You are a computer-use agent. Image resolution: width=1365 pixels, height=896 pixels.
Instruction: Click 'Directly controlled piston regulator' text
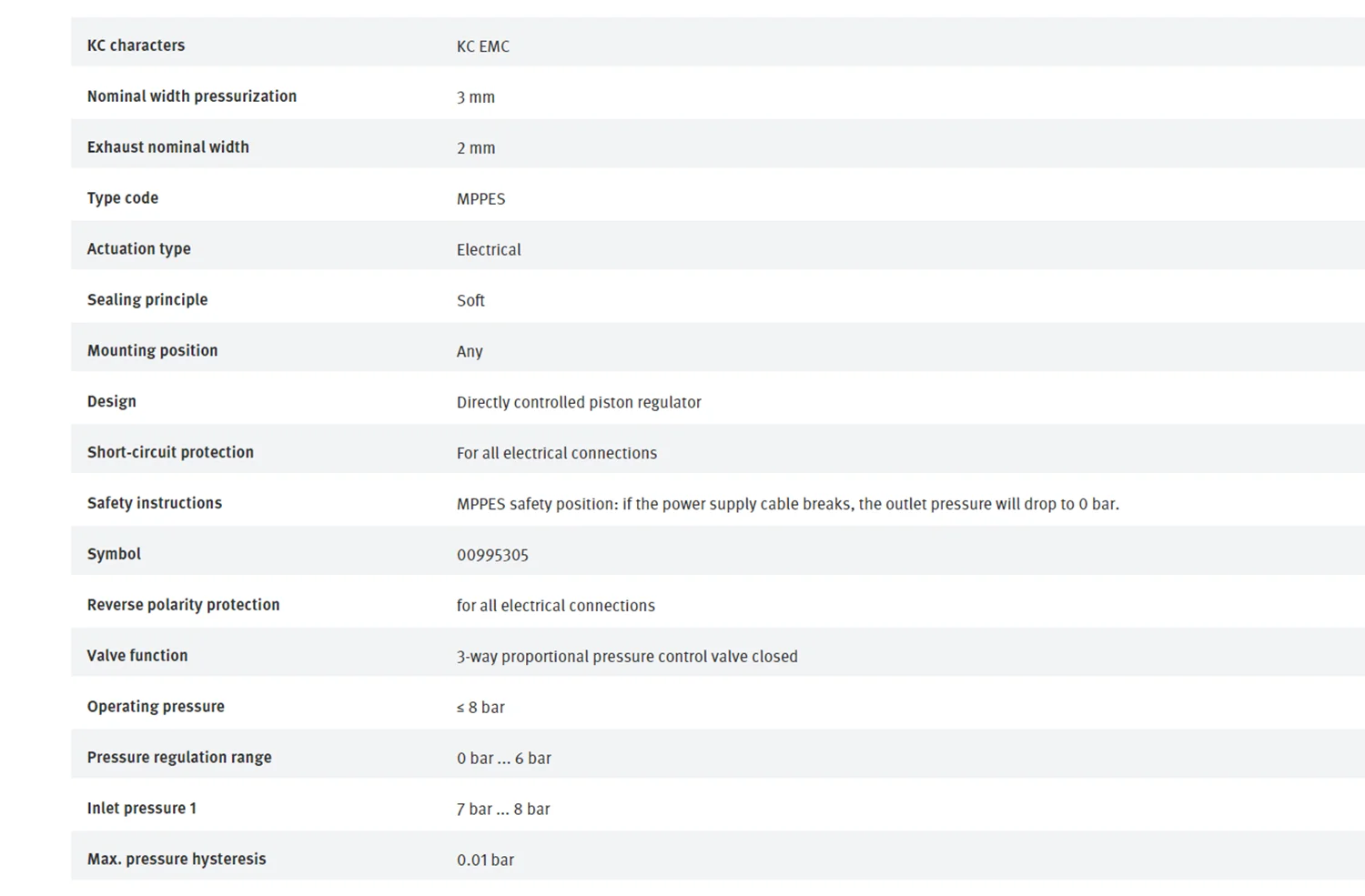[579, 403]
